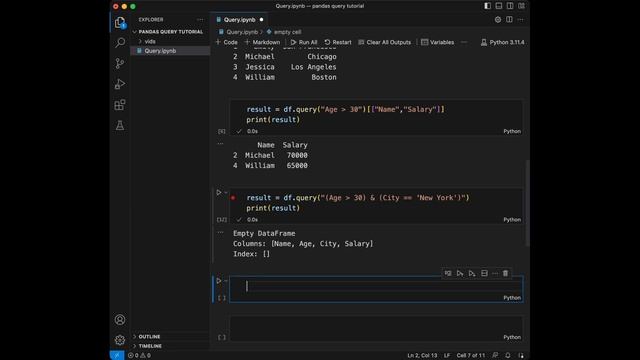Open notebook settings gear in the editor title
This screenshot has width=640, height=360.
[498, 20]
